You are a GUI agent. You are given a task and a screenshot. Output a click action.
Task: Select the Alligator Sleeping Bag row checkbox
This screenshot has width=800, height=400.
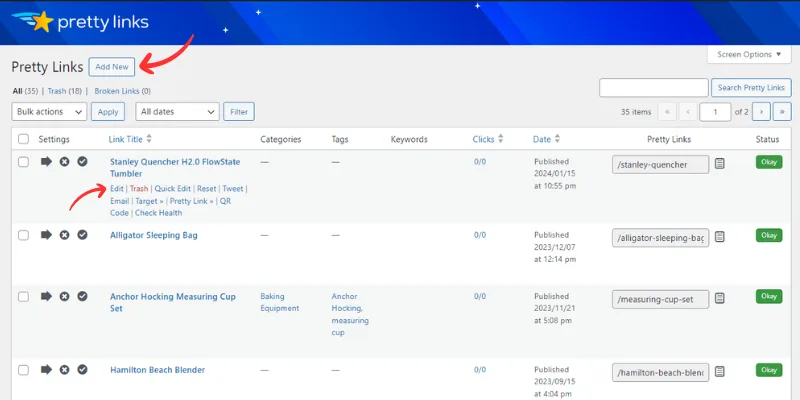coord(22,235)
